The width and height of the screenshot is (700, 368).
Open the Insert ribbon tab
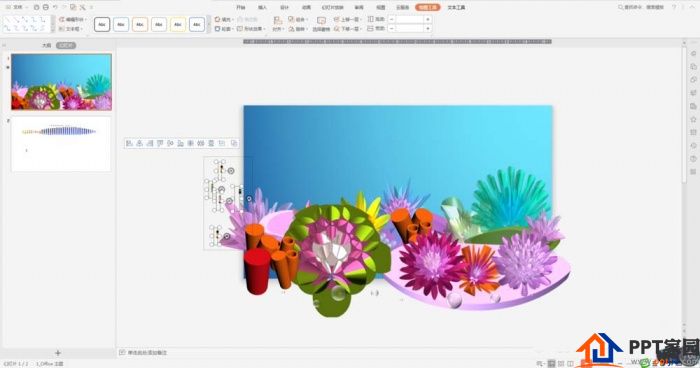pos(262,8)
